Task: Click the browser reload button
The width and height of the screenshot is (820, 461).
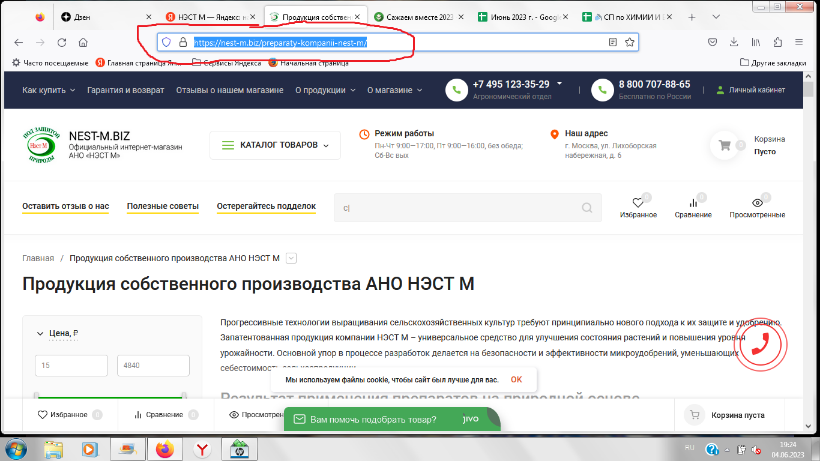Action: 62,42
